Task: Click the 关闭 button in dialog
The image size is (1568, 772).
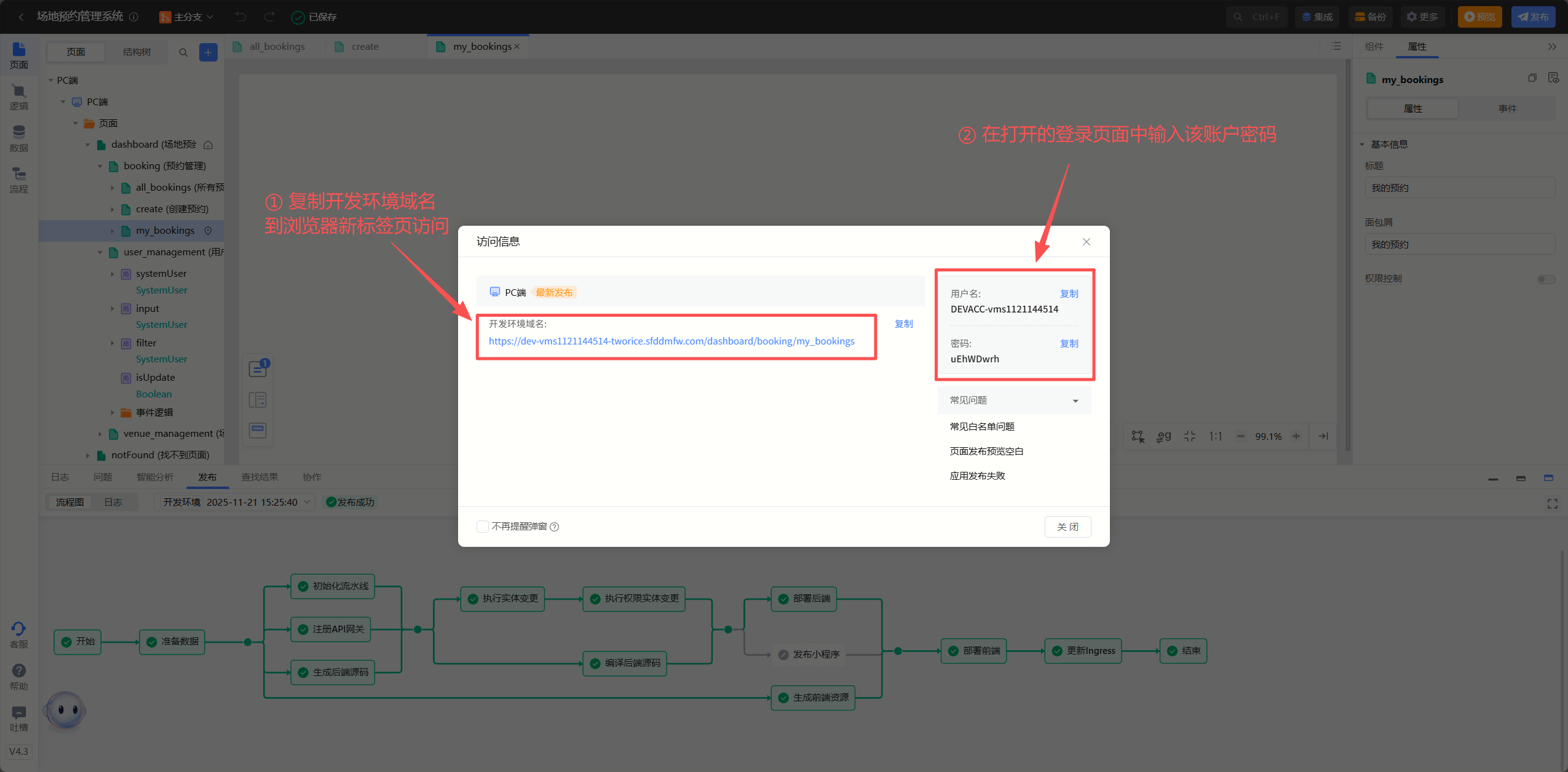Action: click(x=1067, y=527)
